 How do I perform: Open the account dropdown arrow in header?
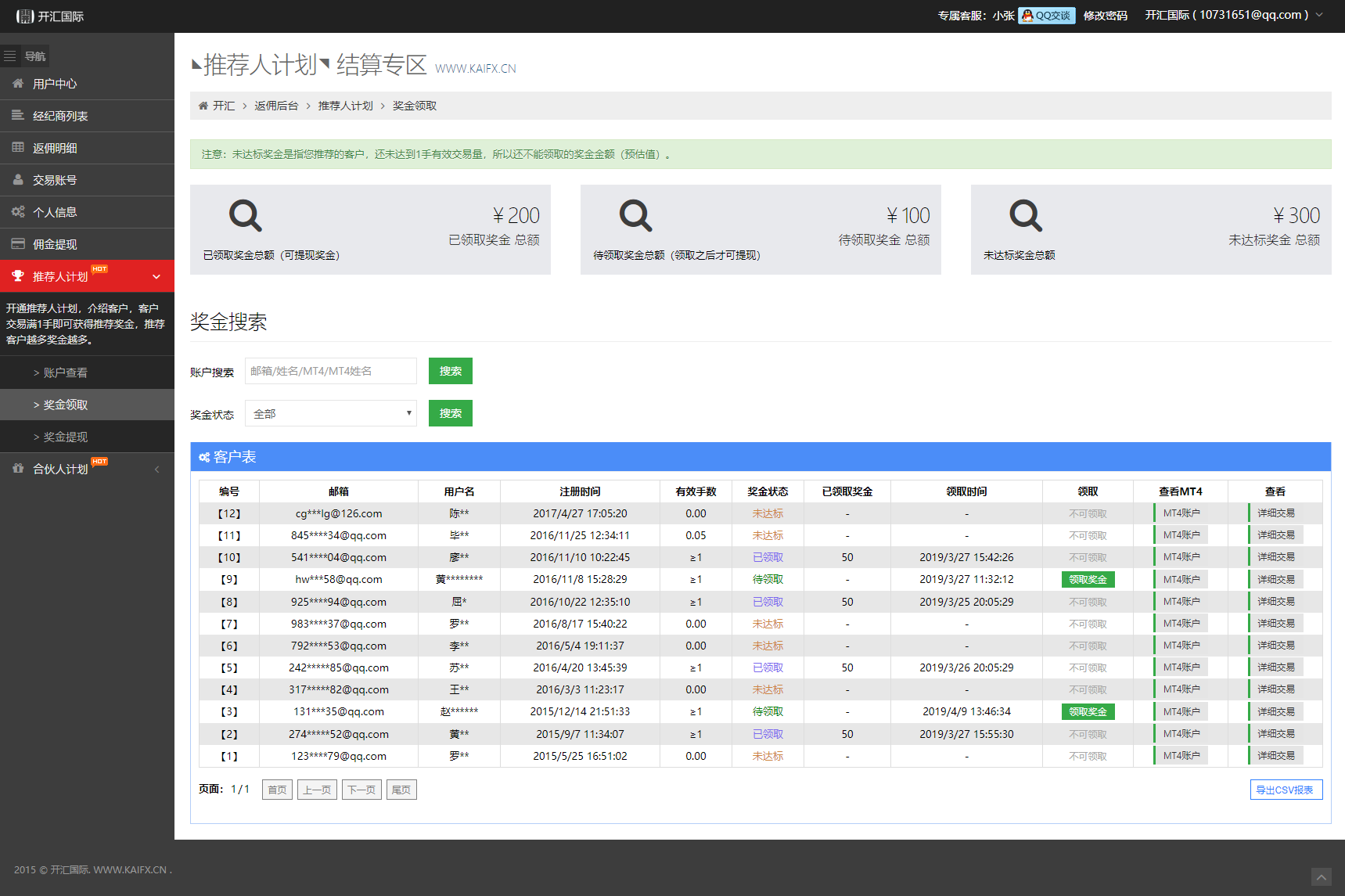(1319, 15)
